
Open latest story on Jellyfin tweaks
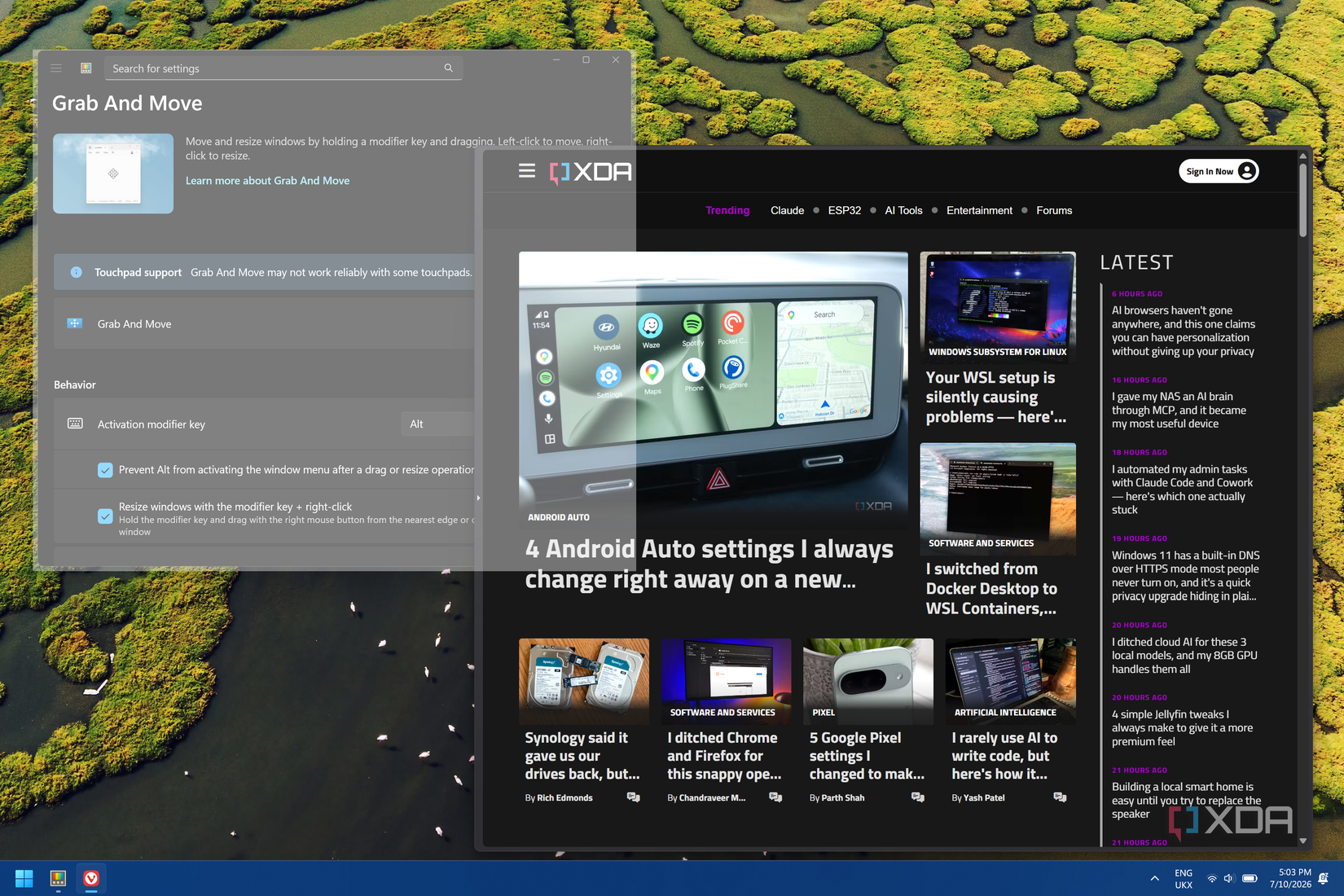pos(1183,728)
